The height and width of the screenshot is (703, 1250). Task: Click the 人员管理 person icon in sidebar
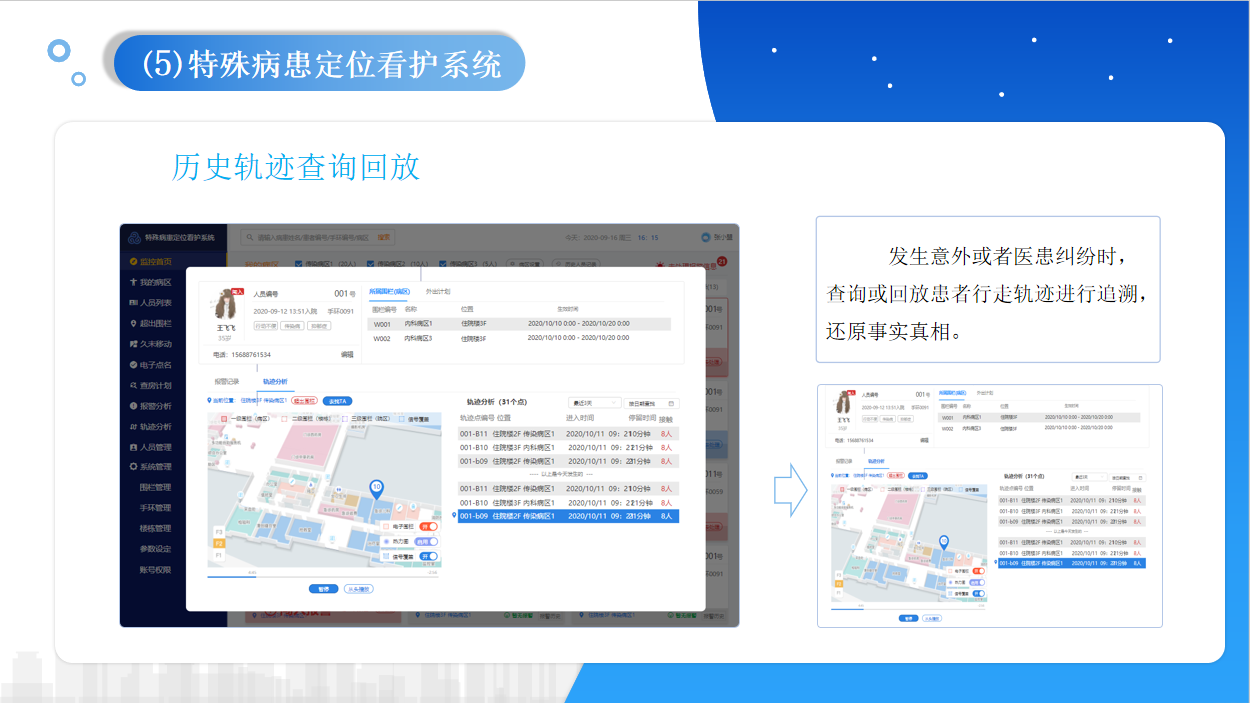(133, 447)
